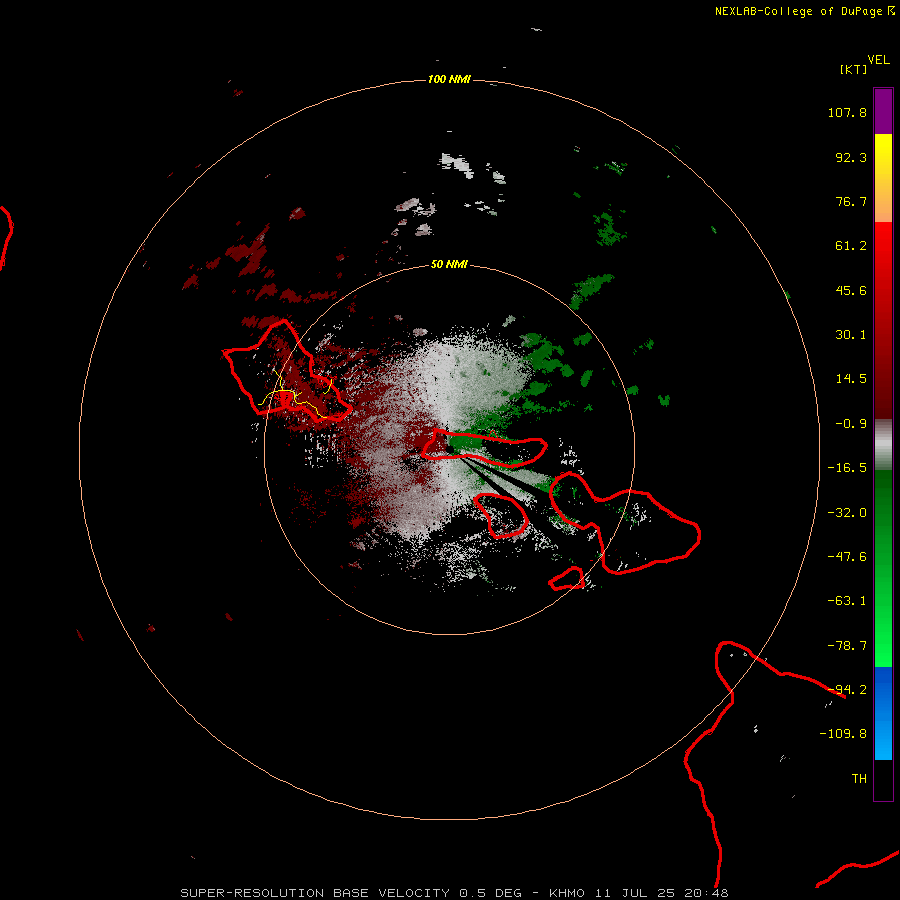
Task: Click the Super-Resolution Base Velocity caption
Action: coord(454,893)
